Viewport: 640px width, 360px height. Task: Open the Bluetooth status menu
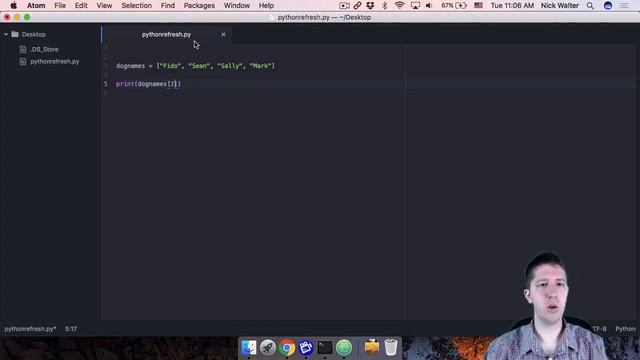384,6
